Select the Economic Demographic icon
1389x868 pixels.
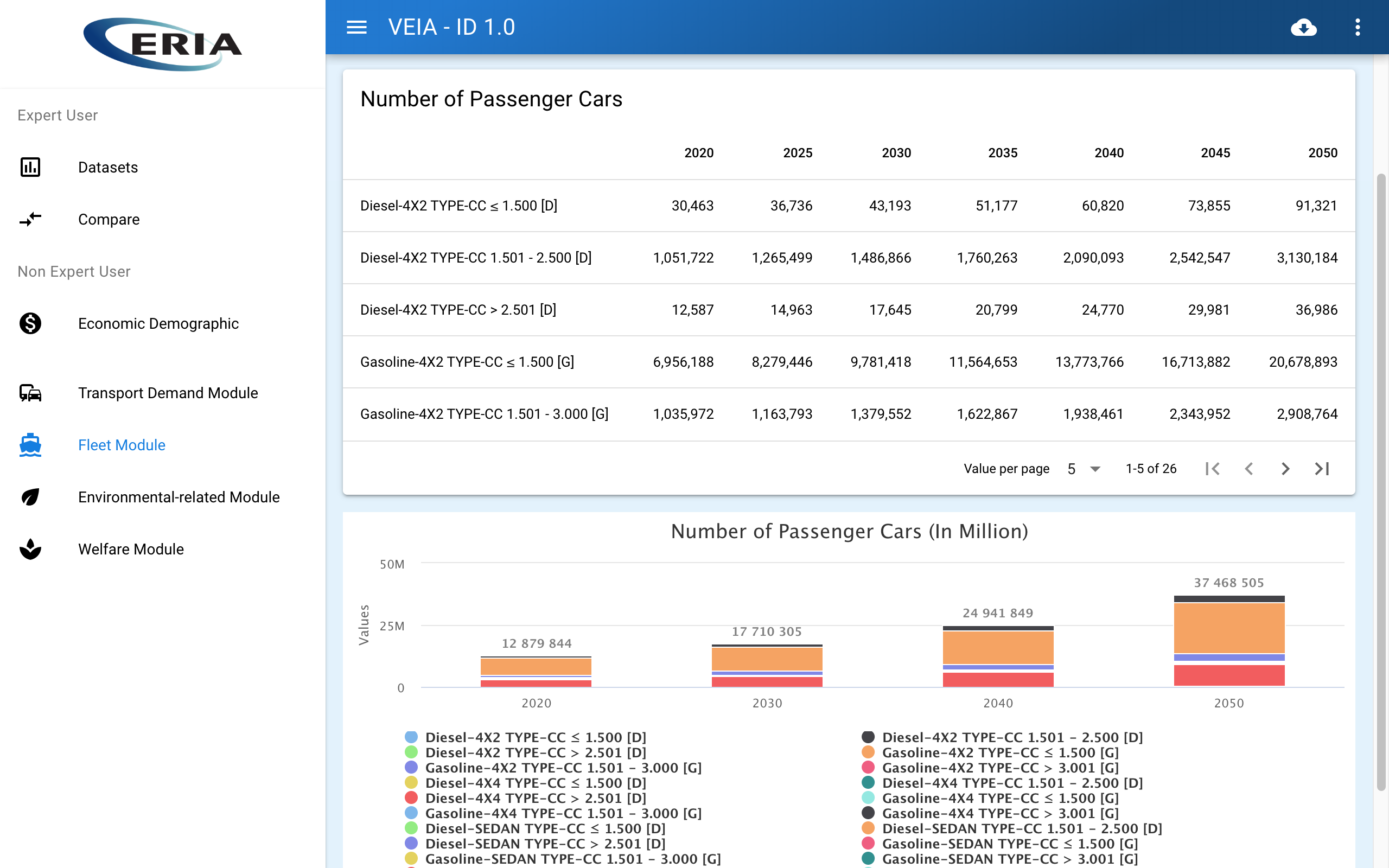30,324
